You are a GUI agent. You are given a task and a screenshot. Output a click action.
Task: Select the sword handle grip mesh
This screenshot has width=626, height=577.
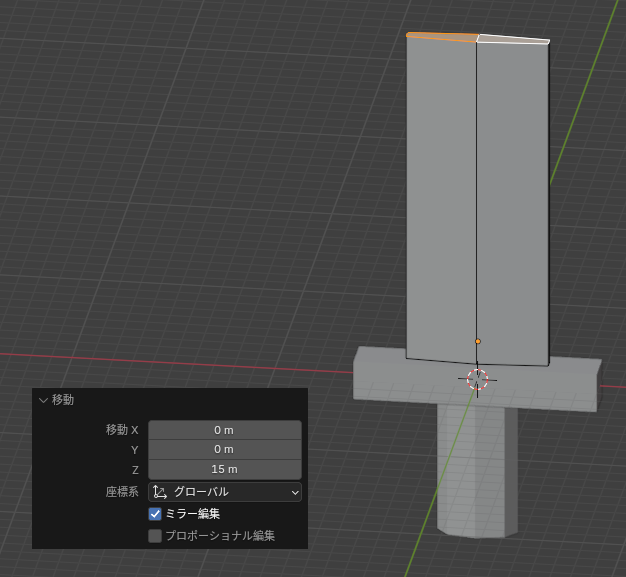coord(470,470)
